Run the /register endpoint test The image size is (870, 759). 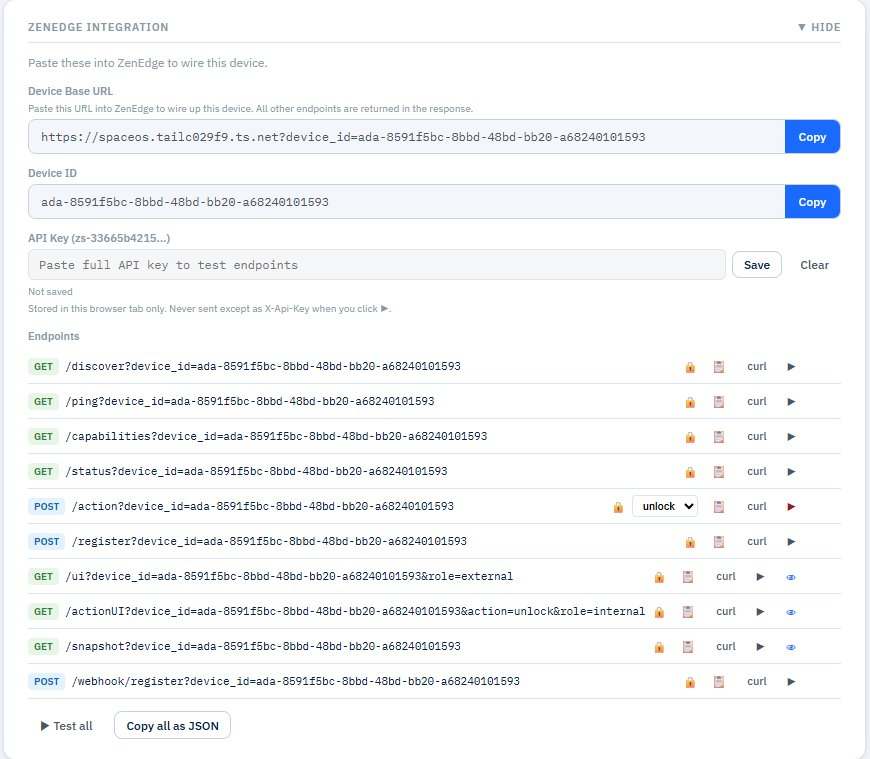[791, 542]
